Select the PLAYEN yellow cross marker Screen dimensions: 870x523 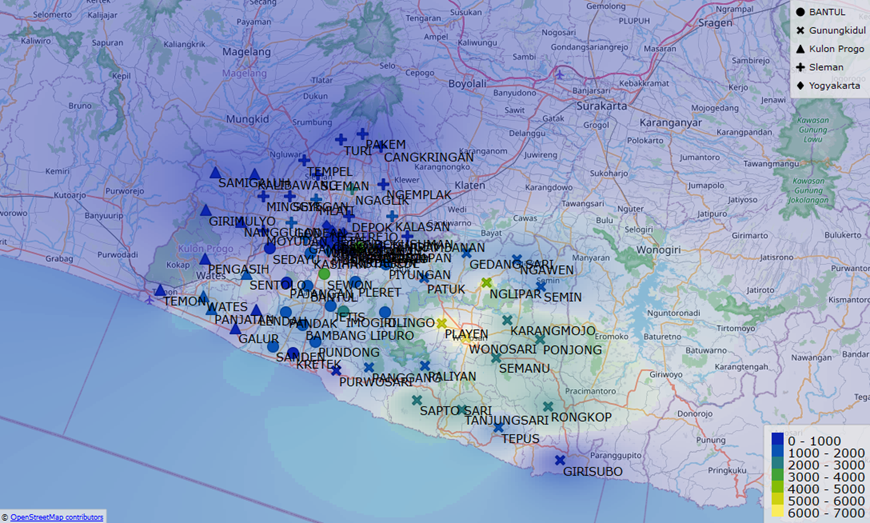click(x=442, y=323)
